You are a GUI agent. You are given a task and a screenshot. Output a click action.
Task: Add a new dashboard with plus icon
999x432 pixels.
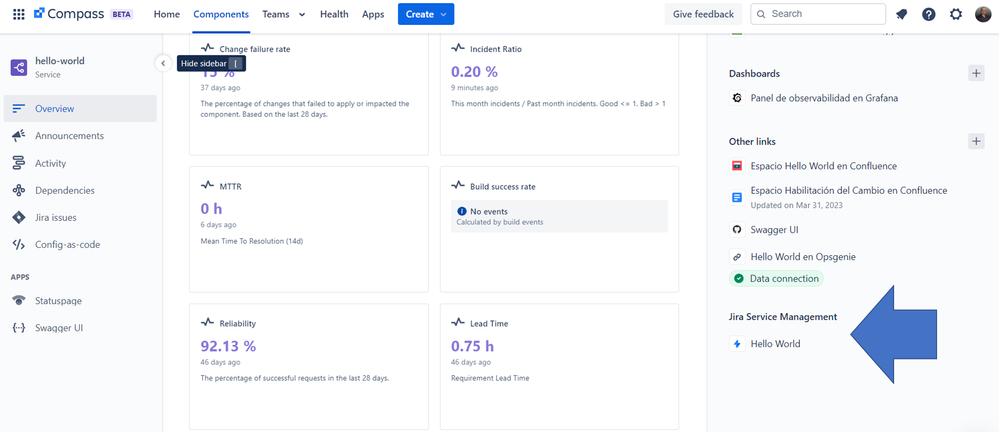tap(976, 74)
